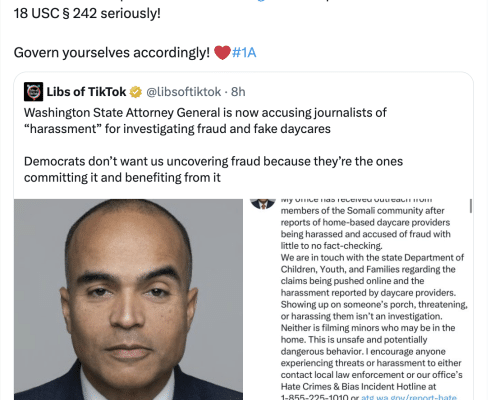Click the gold verified badge icon
495x400 pixels.
point(136,92)
